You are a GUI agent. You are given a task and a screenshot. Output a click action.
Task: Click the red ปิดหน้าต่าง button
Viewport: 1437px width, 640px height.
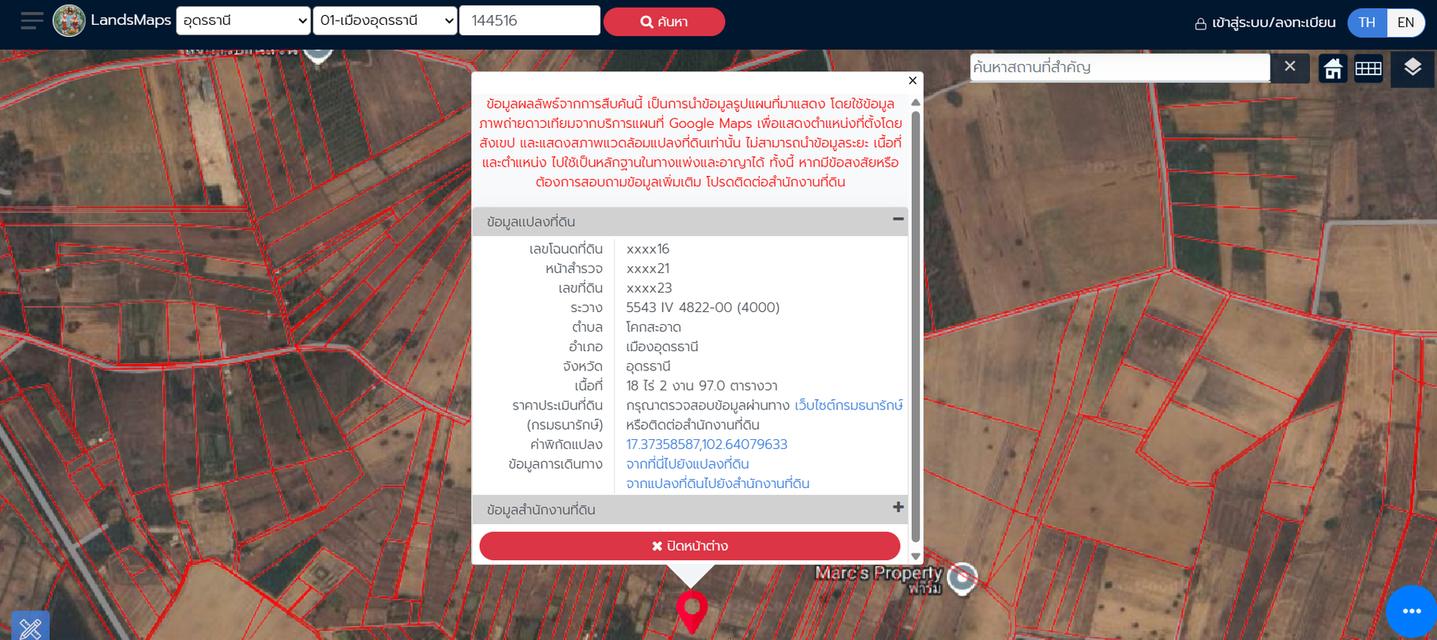tap(690, 546)
